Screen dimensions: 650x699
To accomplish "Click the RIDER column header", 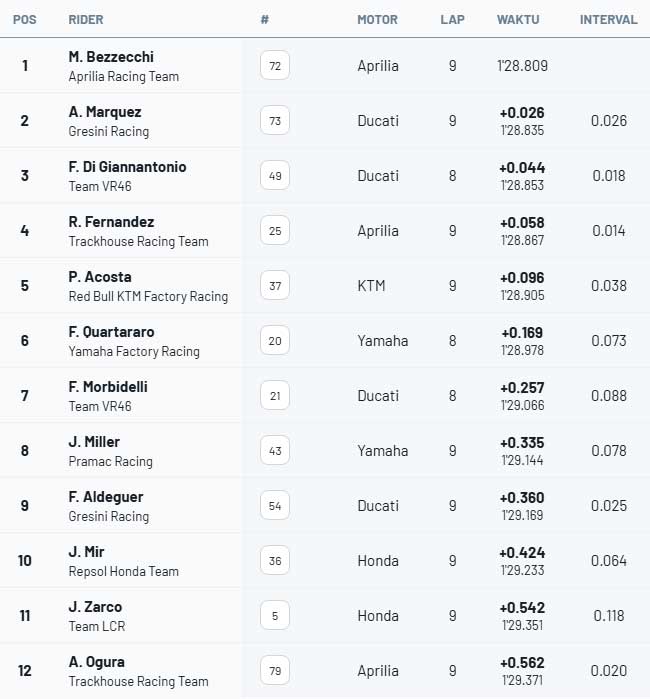I will pyautogui.click(x=86, y=20).
